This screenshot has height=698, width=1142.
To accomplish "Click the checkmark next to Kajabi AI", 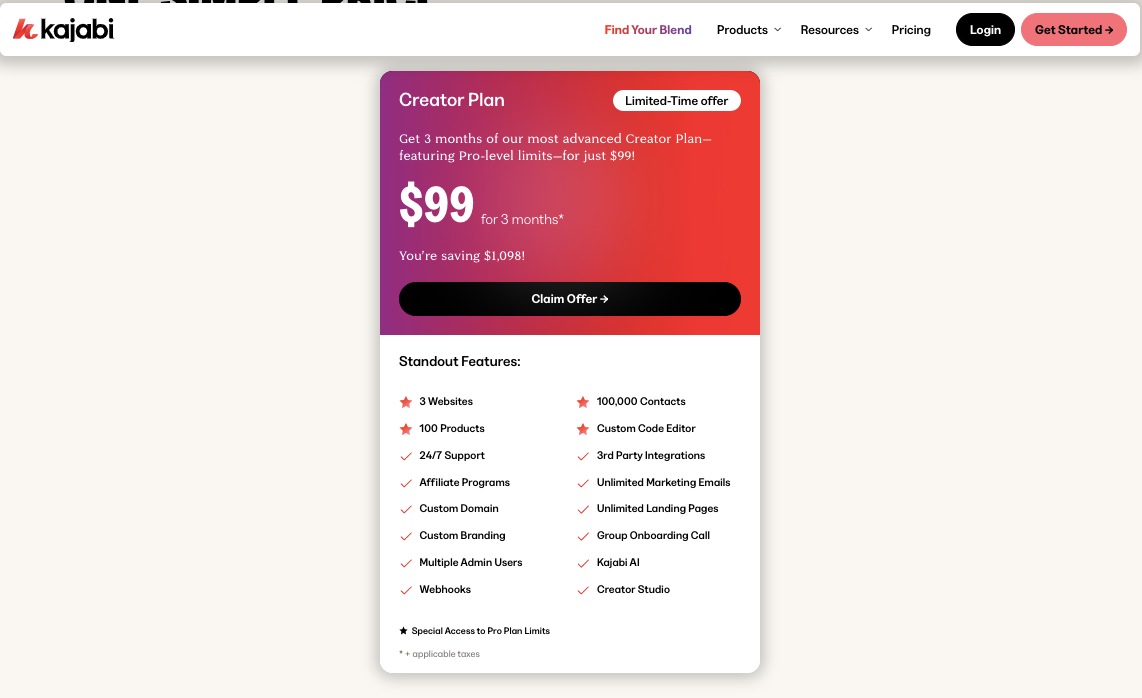I will 583,563.
